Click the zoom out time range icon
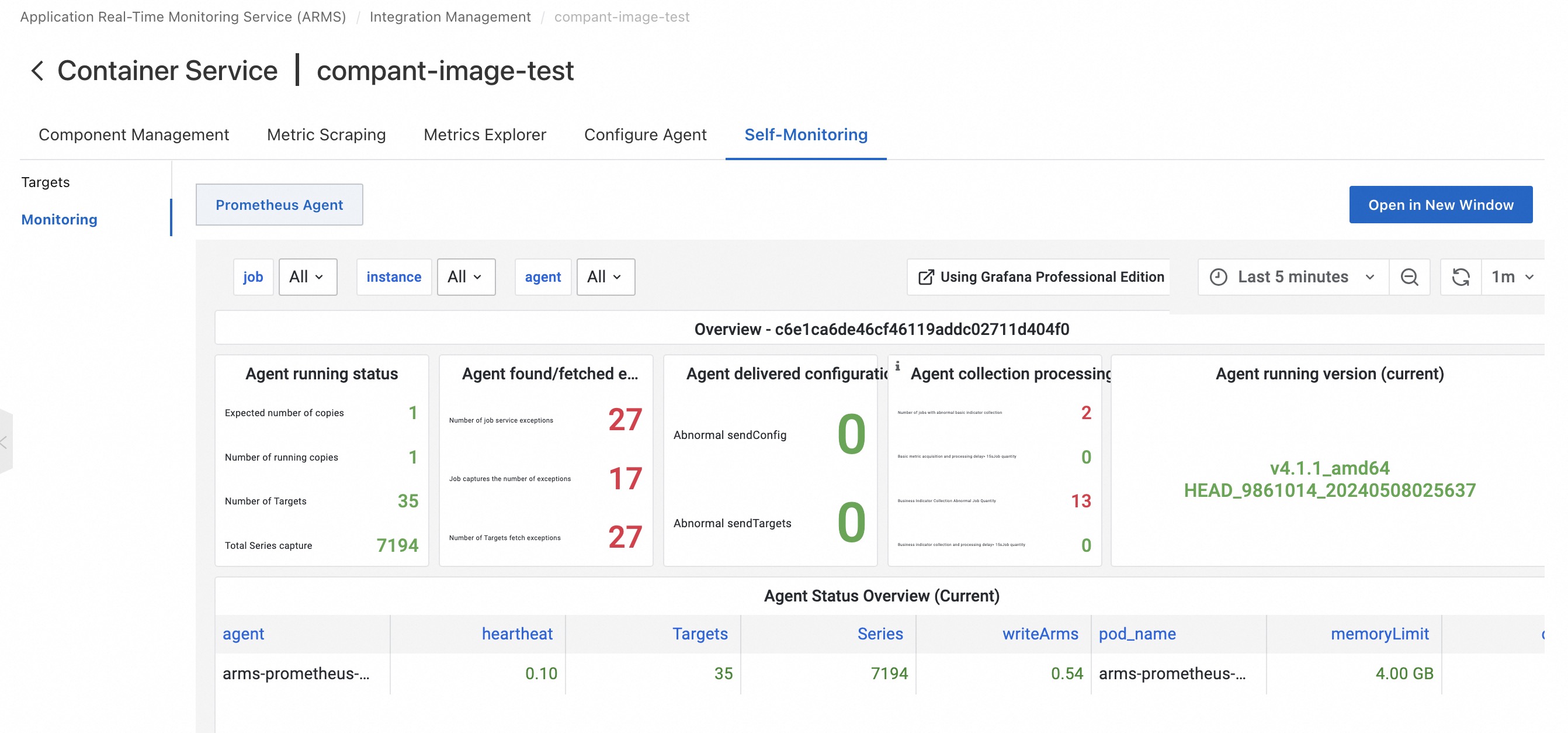The width and height of the screenshot is (1568, 733). (1409, 277)
